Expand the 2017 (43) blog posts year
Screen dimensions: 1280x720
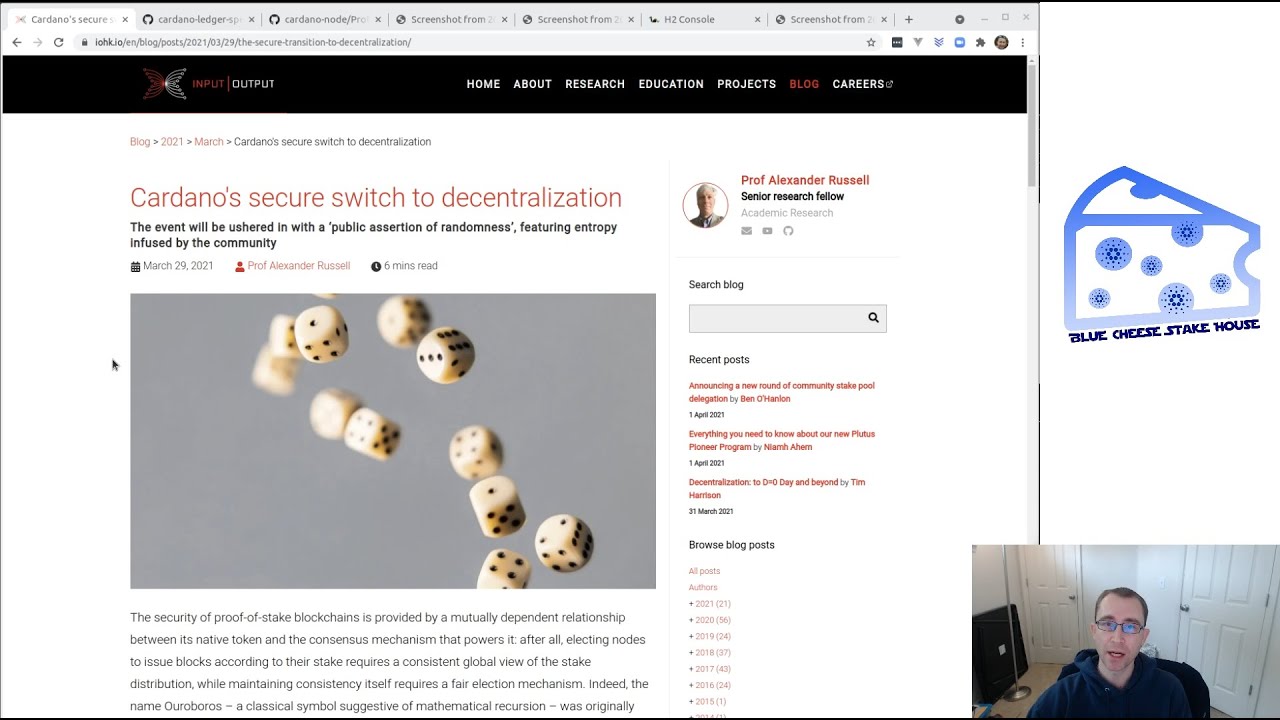pos(710,669)
